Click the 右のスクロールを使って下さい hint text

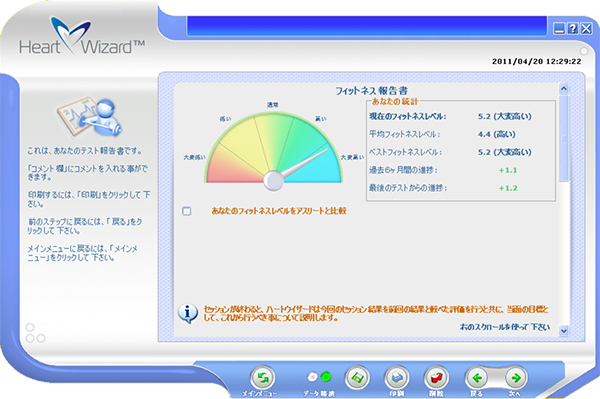tap(505, 327)
